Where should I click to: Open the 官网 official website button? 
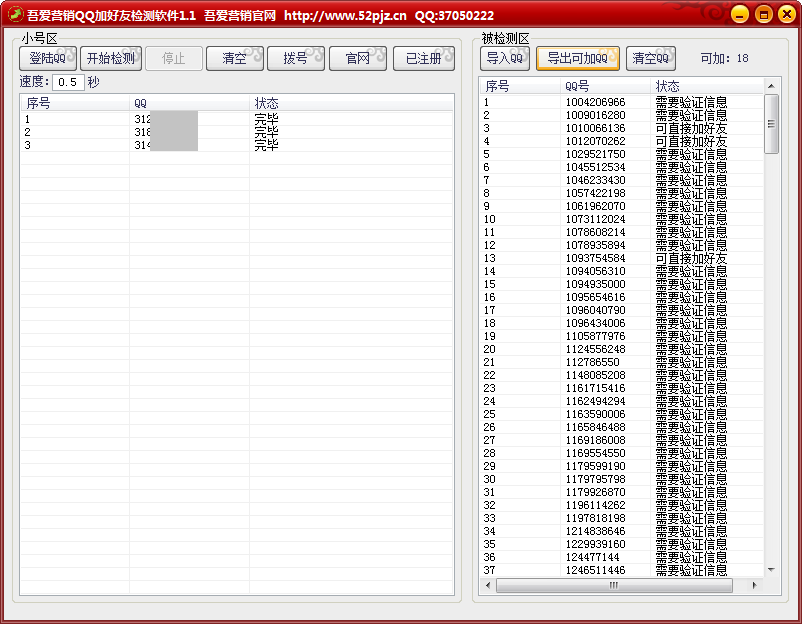[x=357, y=59]
